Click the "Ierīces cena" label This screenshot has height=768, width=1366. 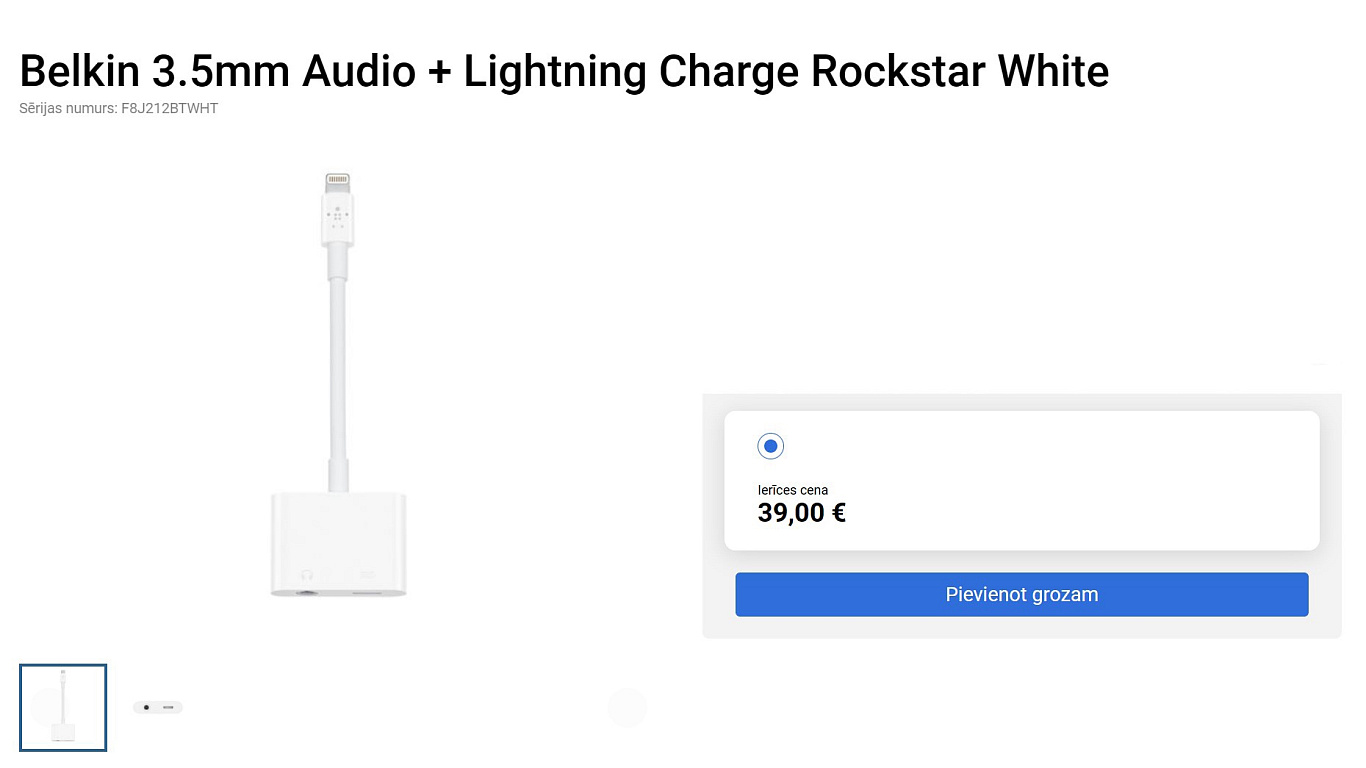pos(792,490)
